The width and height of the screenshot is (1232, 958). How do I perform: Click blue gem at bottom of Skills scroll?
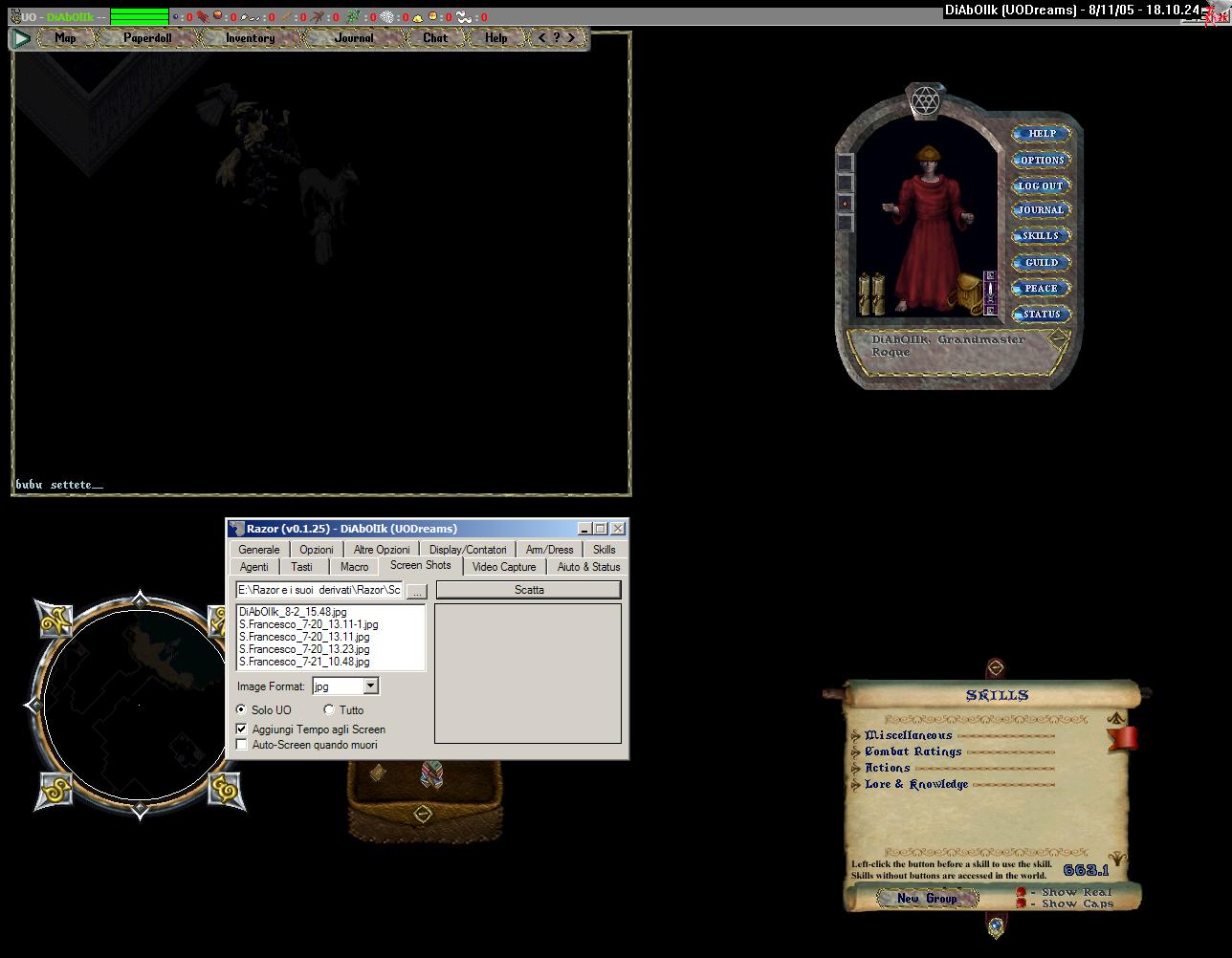(996, 925)
